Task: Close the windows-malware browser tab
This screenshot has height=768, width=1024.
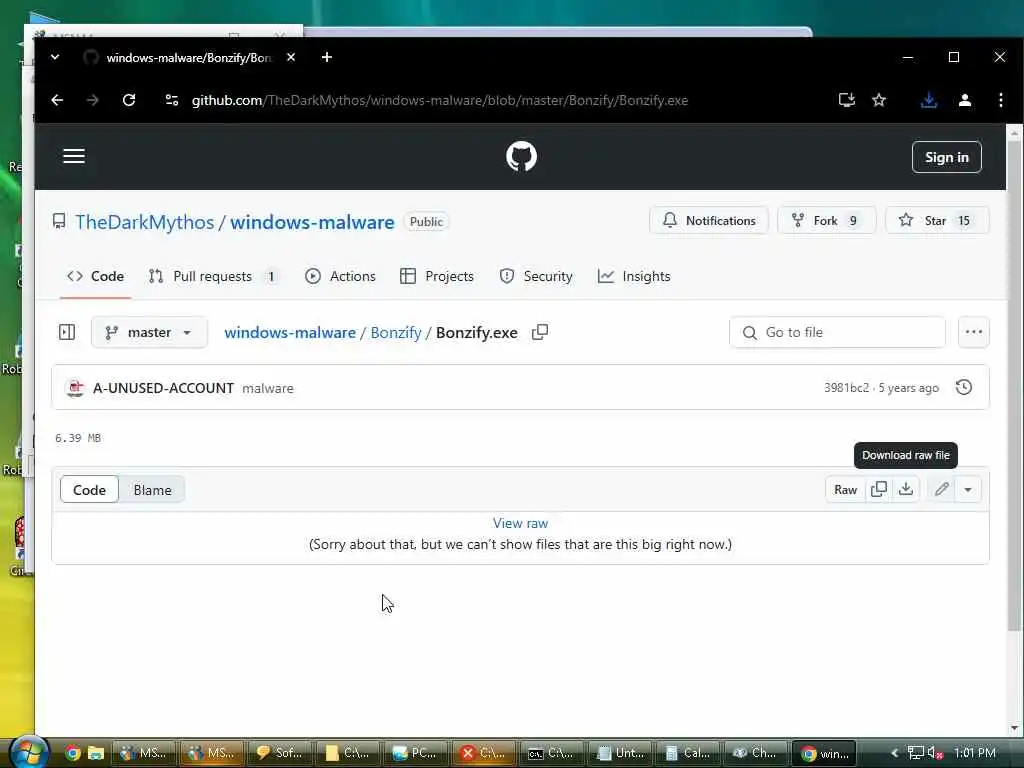Action: tap(291, 57)
